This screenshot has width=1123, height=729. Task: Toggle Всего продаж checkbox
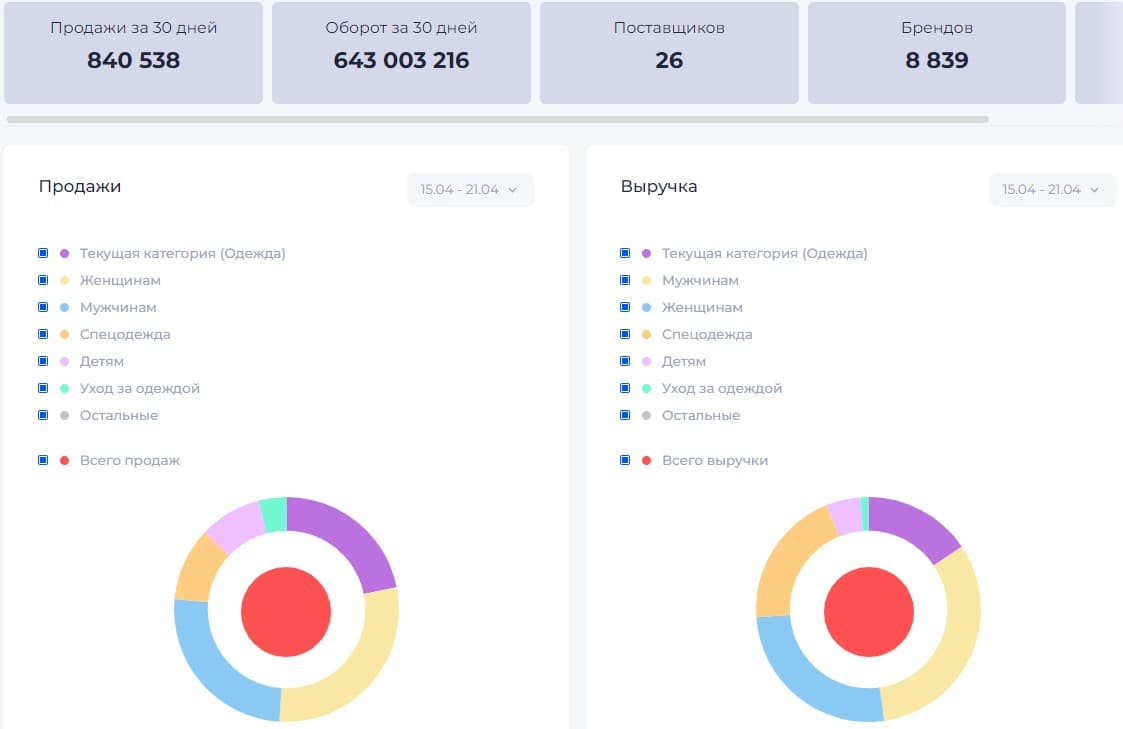click(43, 460)
